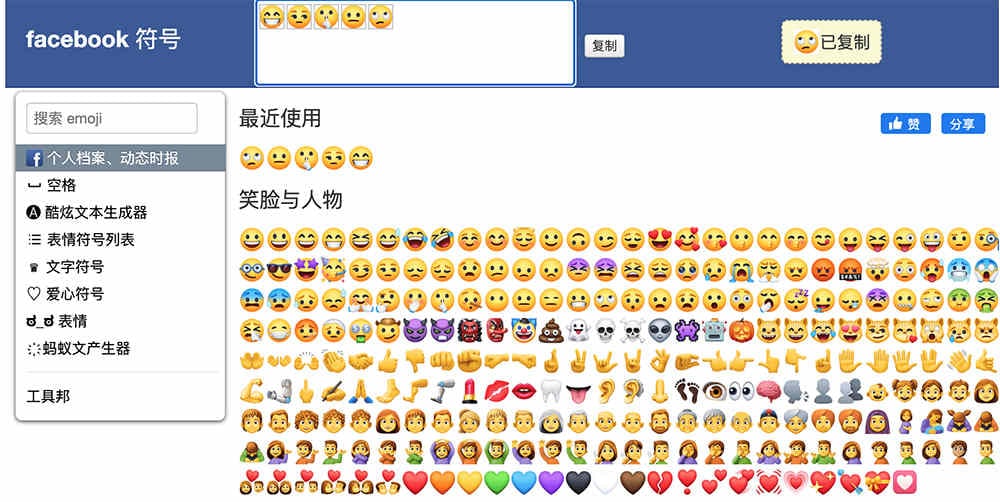Pick the jack-o-lantern pumpkin emoji
Screen dimensions: 1000x502
(741, 330)
